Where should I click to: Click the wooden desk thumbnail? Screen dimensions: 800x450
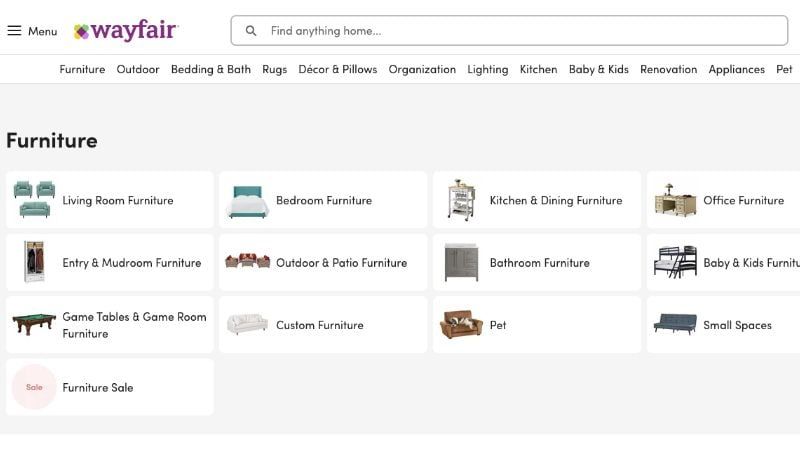[675, 200]
